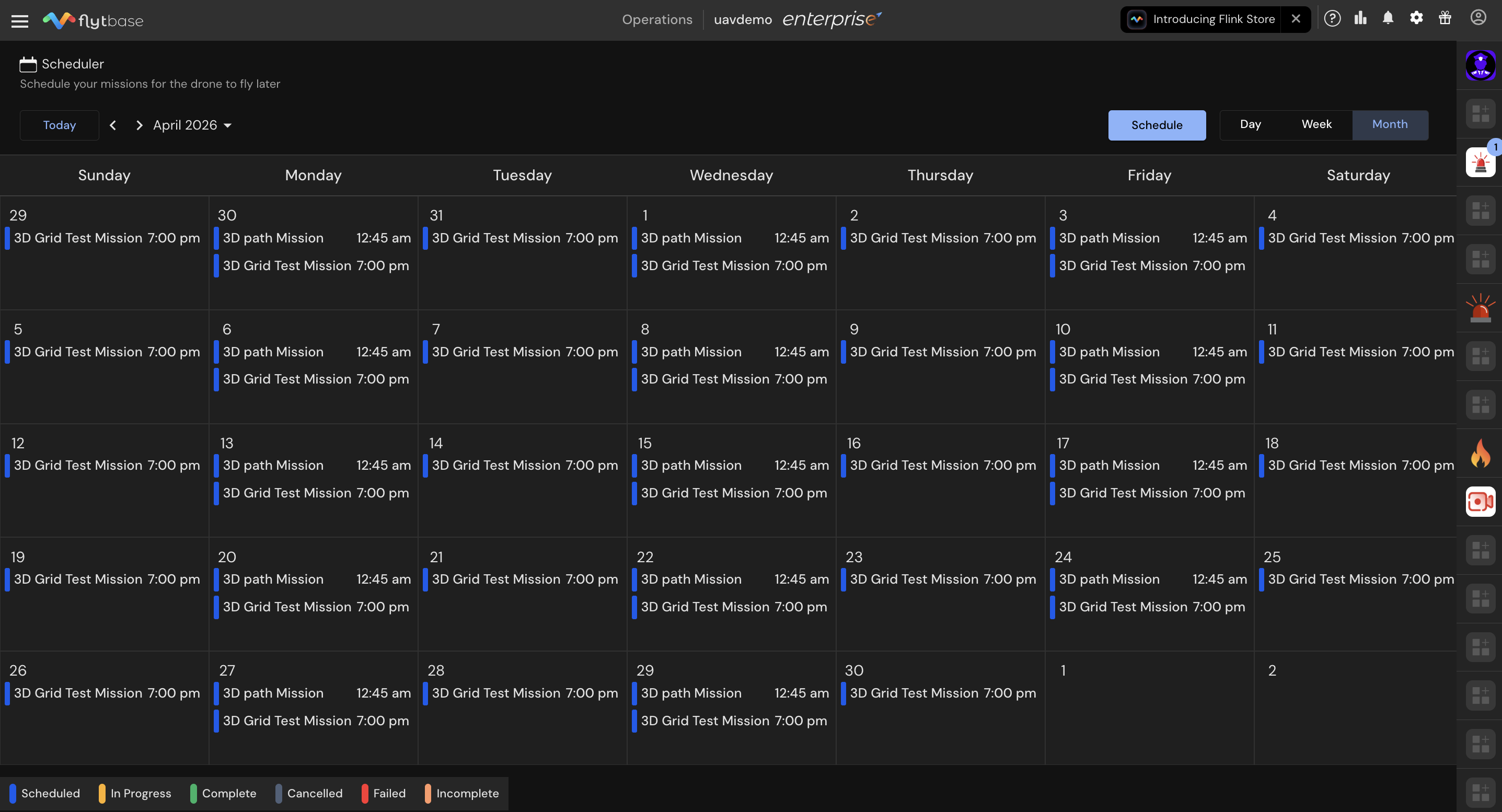The height and width of the screenshot is (812, 1502).
Task: Go to the previous month arrow
Action: 113,125
